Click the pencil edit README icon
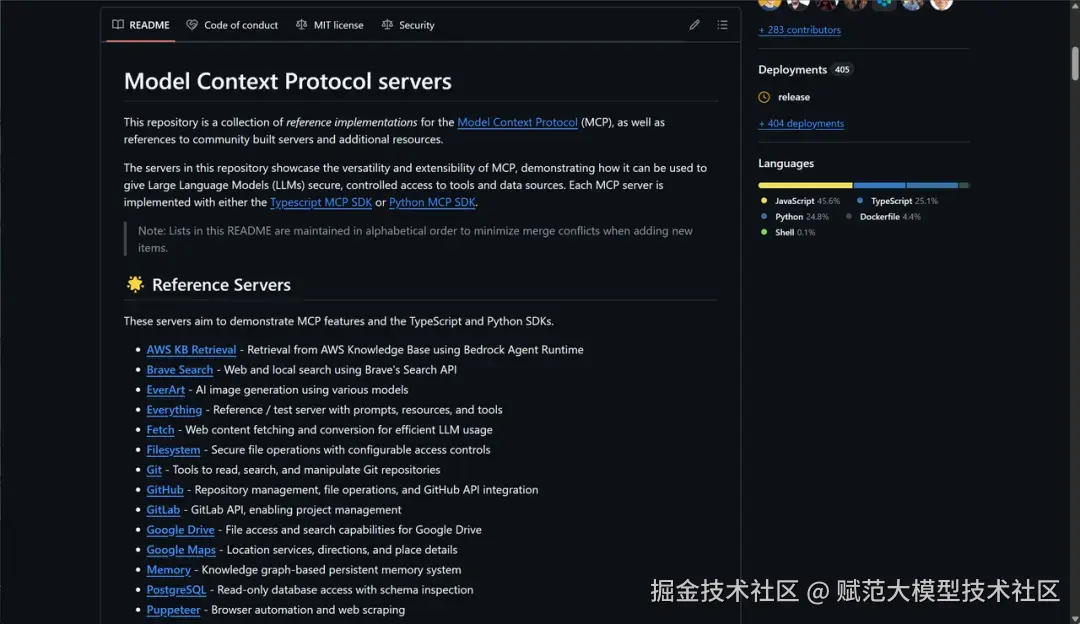Viewport: 1080px width, 624px height. point(694,25)
